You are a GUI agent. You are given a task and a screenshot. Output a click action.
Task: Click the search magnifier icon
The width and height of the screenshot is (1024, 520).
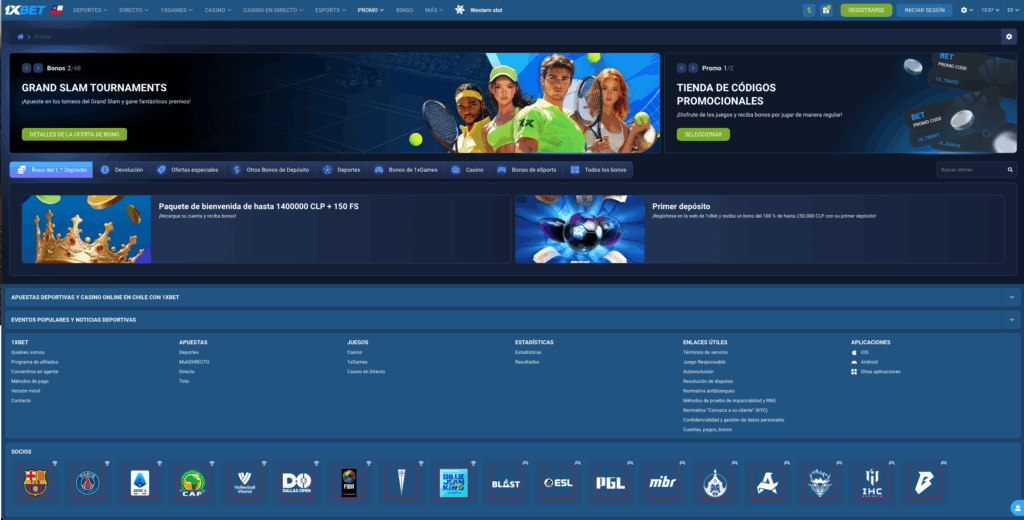coord(1010,170)
